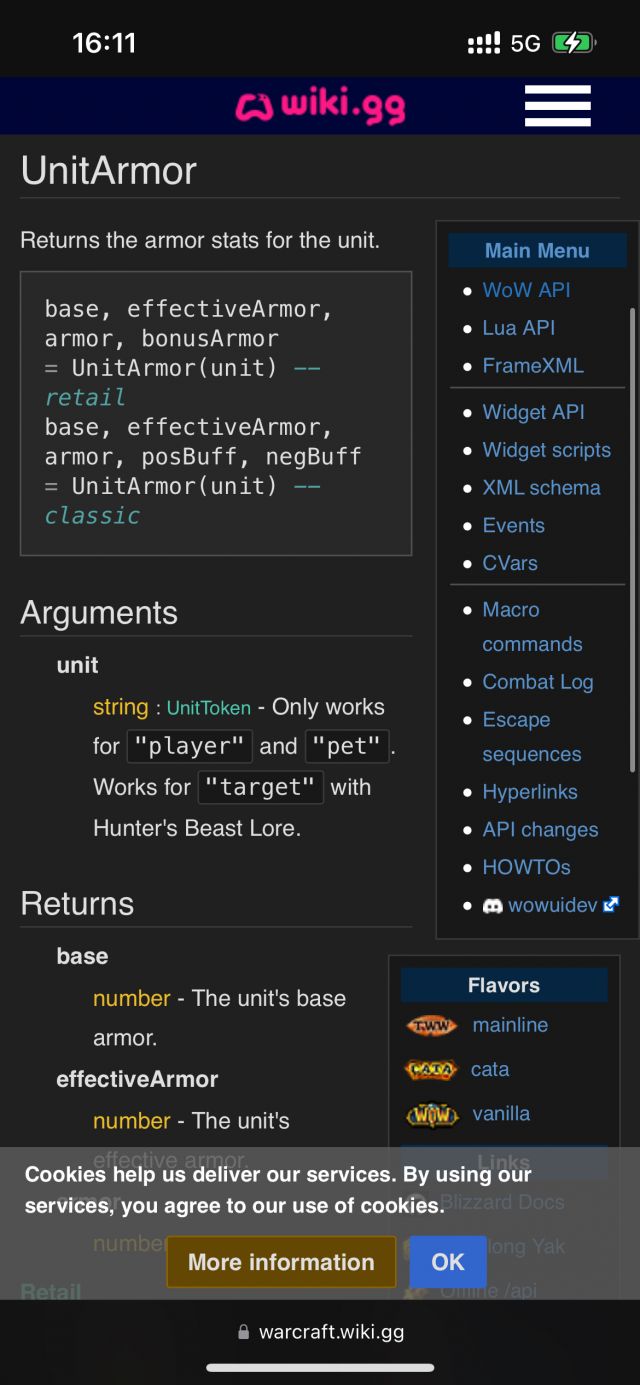The height and width of the screenshot is (1385, 640).
Task: Open the API changes link
Action: point(540,830)
